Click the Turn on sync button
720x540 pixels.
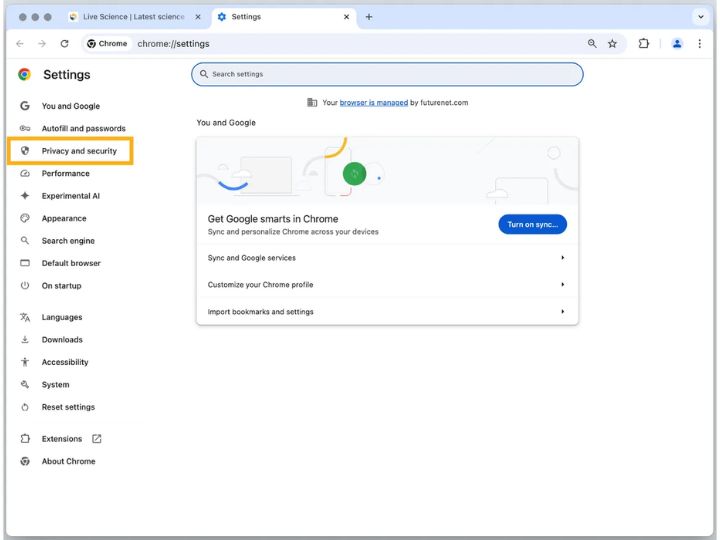click(533, 225)
